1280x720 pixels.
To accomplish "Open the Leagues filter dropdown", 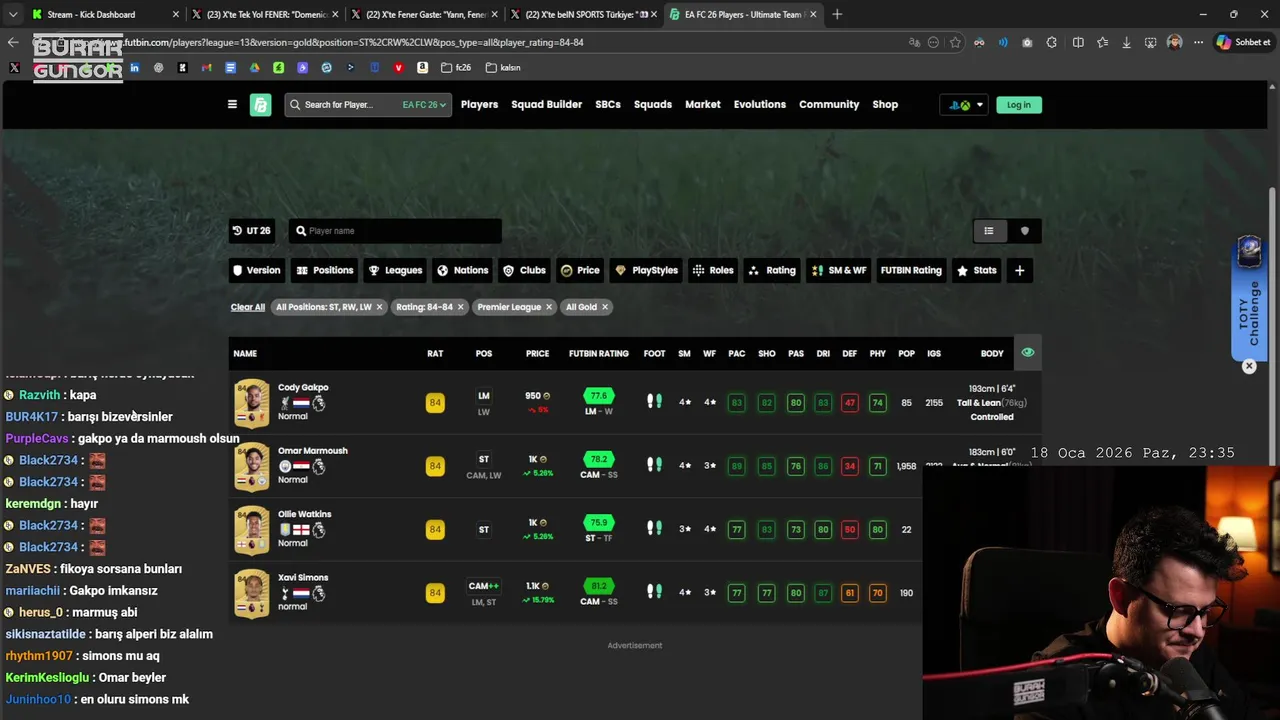I will tap(395, 270).
